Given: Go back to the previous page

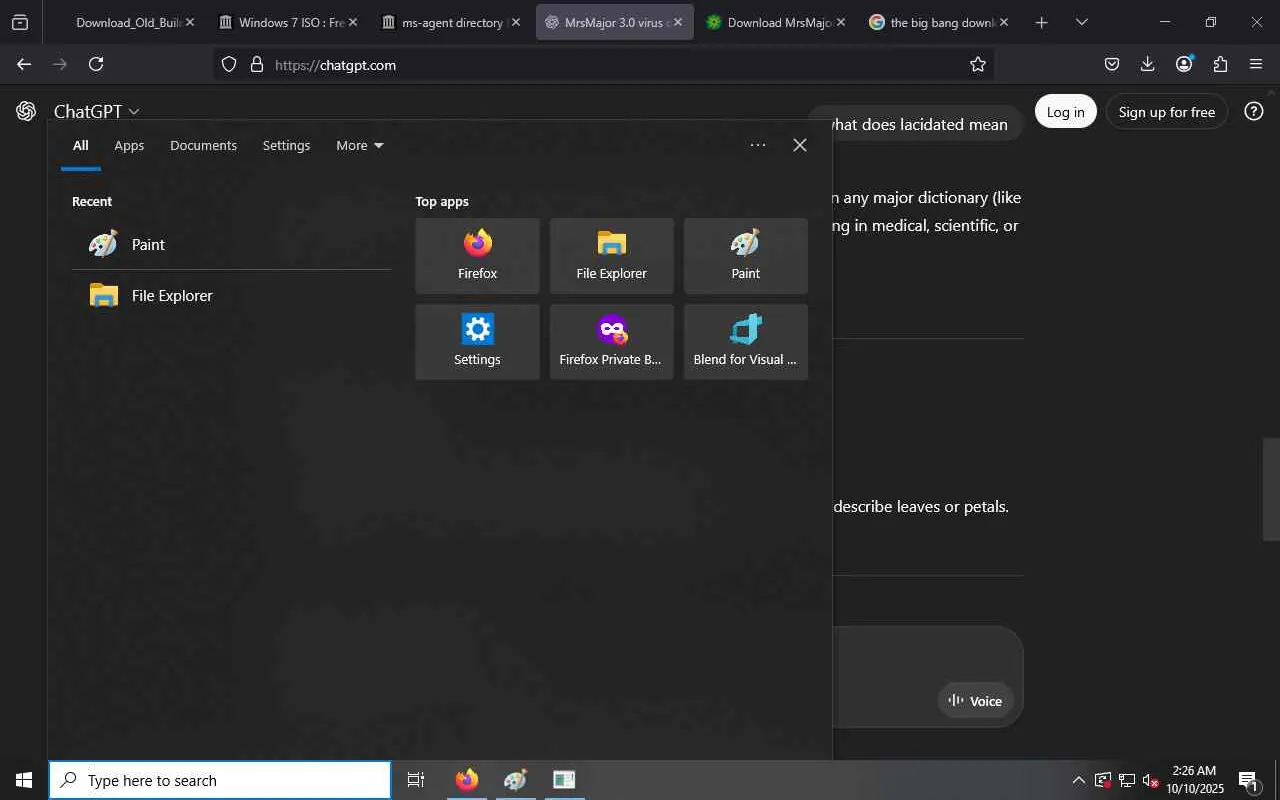Looking at the screenshot, I should click(24, 64).
